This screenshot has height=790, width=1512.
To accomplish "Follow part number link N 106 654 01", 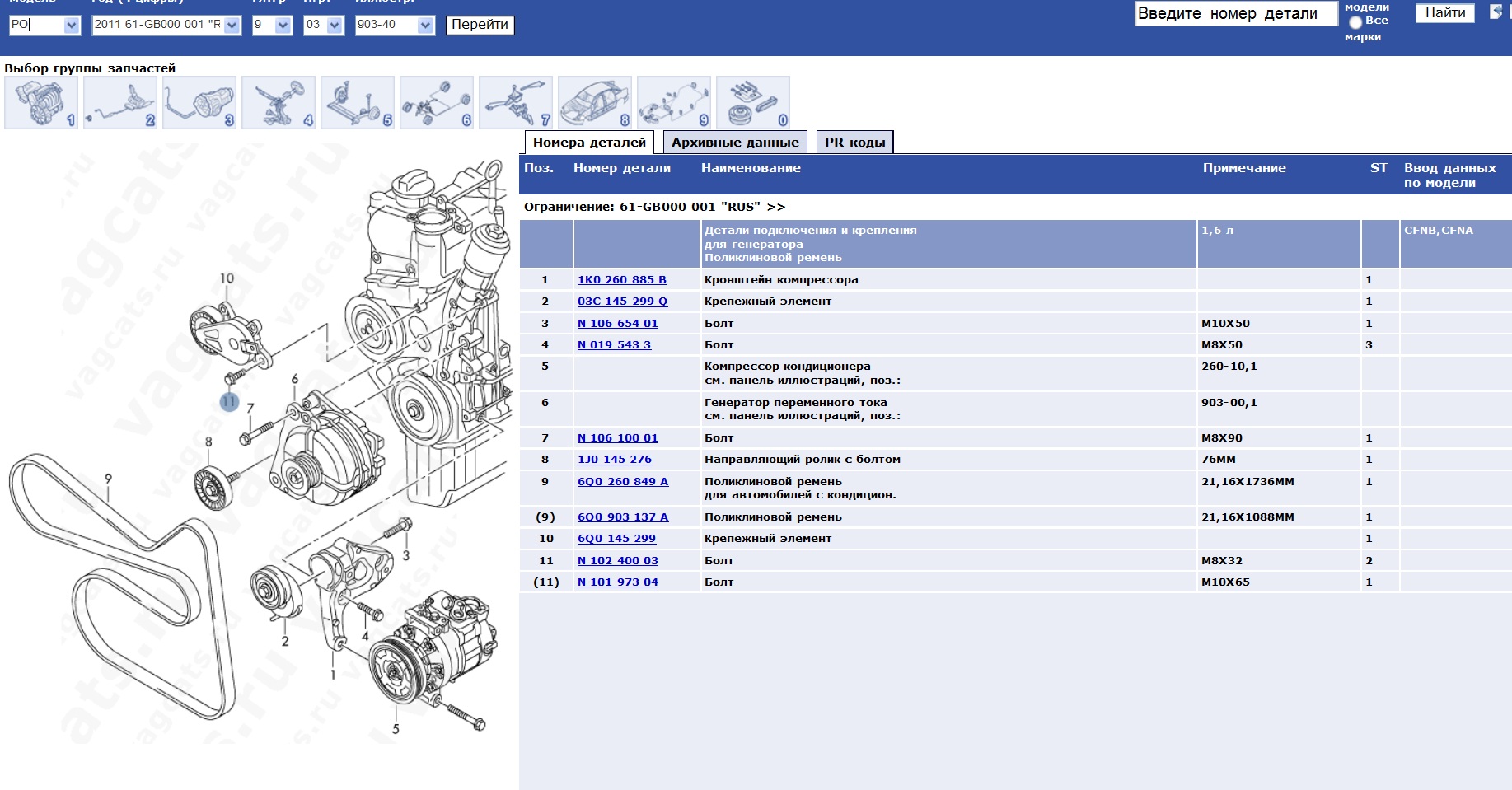I will tap(618, 324).
